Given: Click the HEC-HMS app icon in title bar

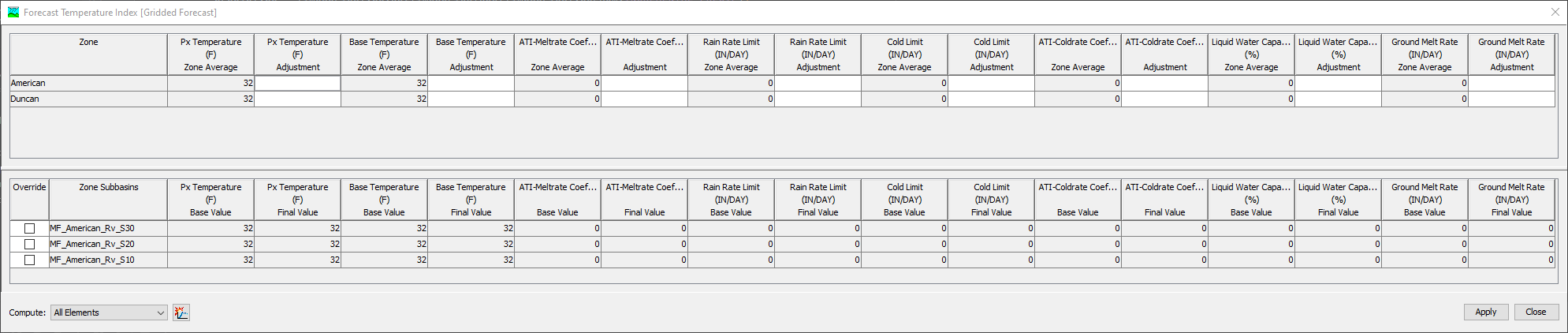Looking at the screenshot, I should pos(13,12).
